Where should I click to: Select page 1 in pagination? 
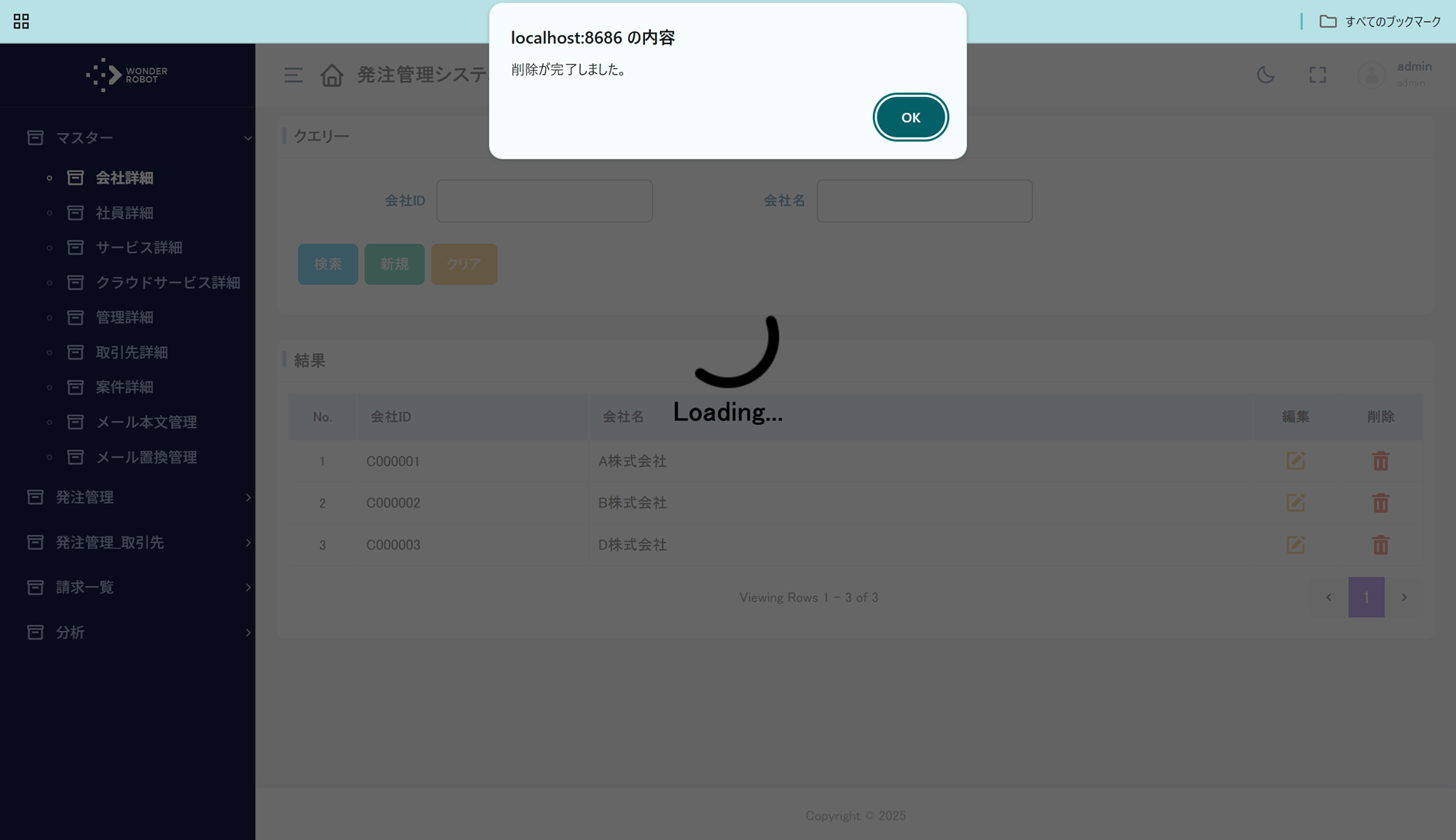tap(1366, 597)
